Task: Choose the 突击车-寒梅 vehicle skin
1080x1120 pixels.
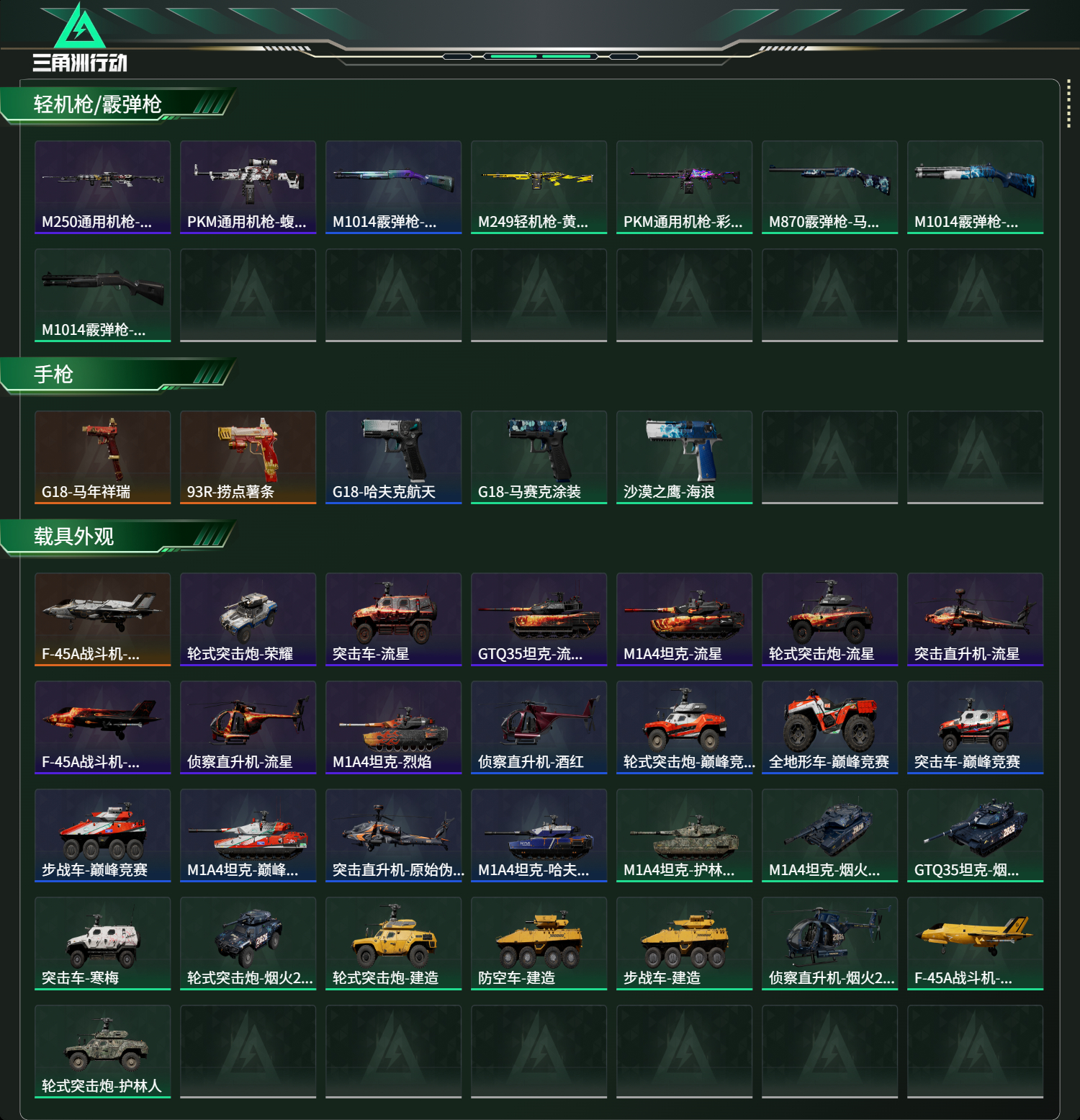Action: point(103,943)
